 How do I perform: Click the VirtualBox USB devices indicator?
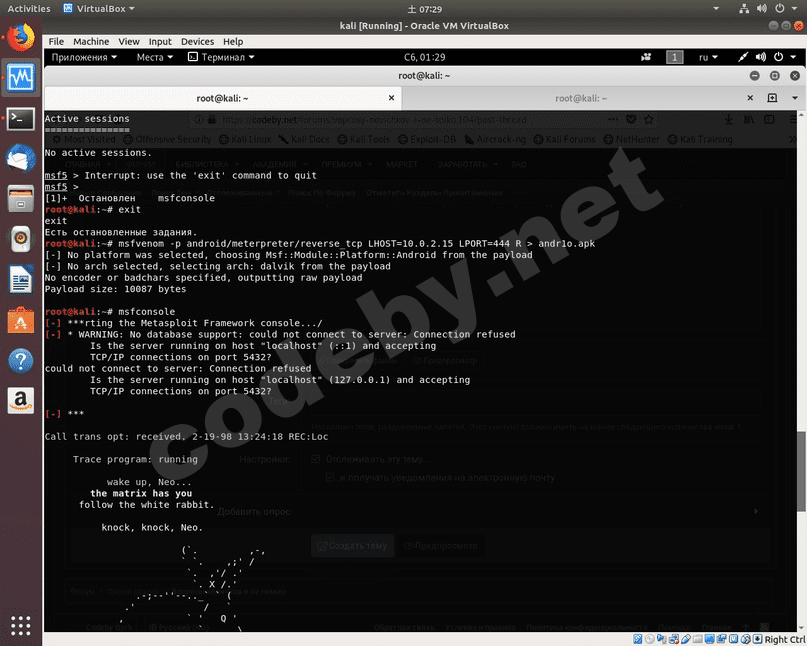pyautogui.click(x=686, y=639)
